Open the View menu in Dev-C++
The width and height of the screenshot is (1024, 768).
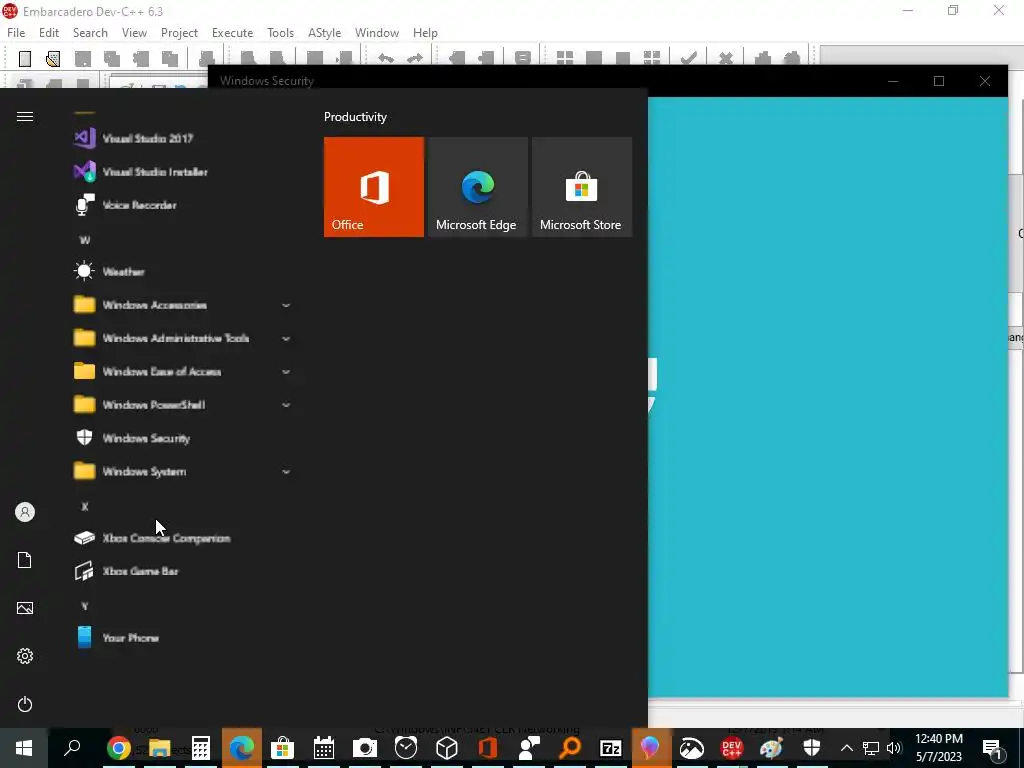pos(134,33)
